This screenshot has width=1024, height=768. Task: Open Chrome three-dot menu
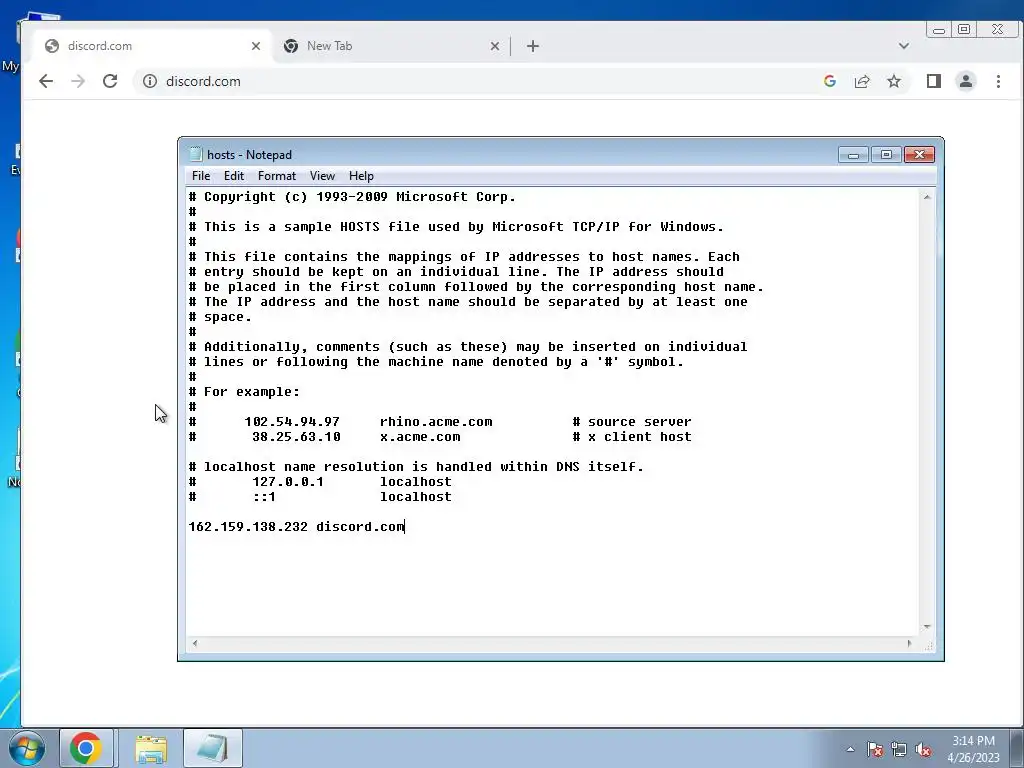tap(998, 81)
